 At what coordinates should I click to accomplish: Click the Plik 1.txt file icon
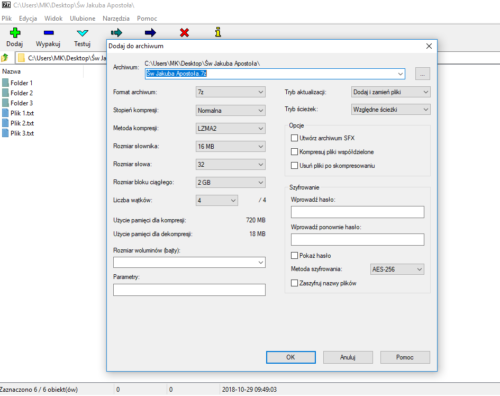[x=5, y=113]
